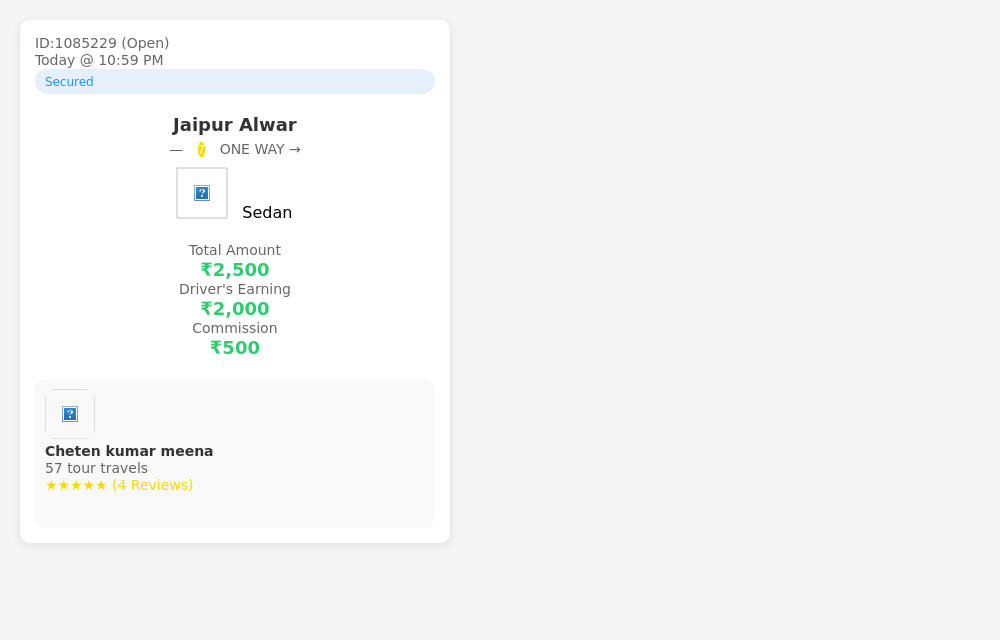Open the (4 Reviews) link
Screen dimensions: 1000x640
pyautogui.click(x=152, y=485)
